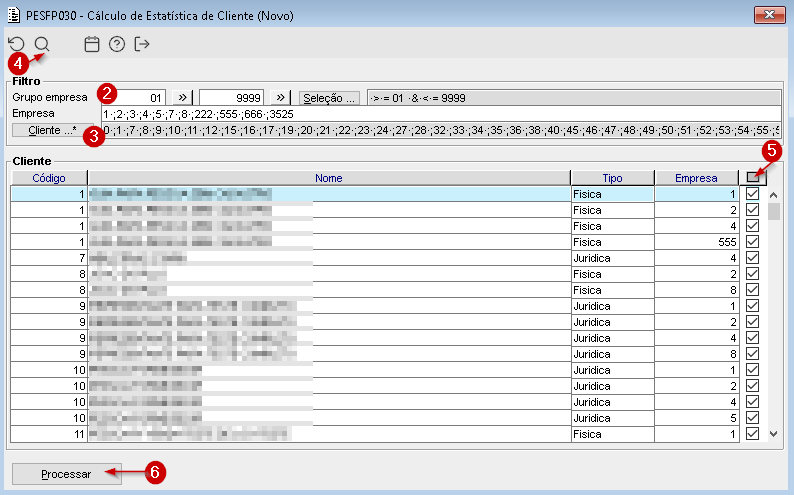This screenshot has width=794, height=495.
Task: Click Tipo cell Fisica for client 11
Action: (612, 434)
